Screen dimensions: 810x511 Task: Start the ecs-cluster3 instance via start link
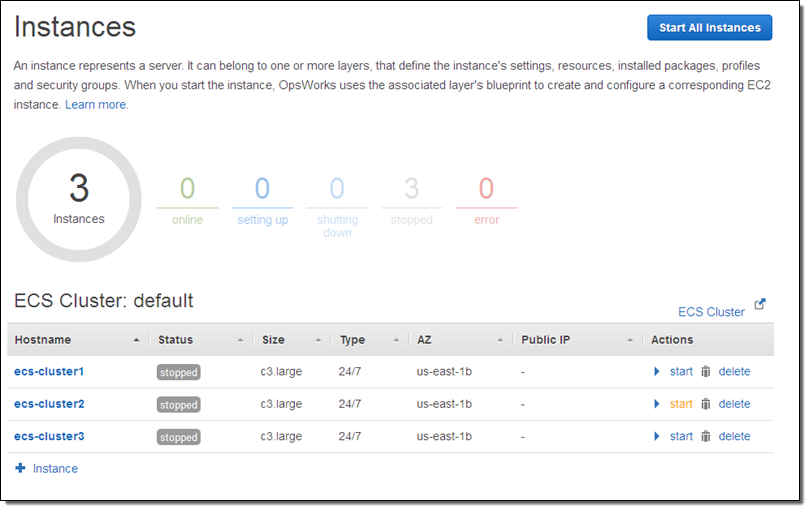pos(681,437)
